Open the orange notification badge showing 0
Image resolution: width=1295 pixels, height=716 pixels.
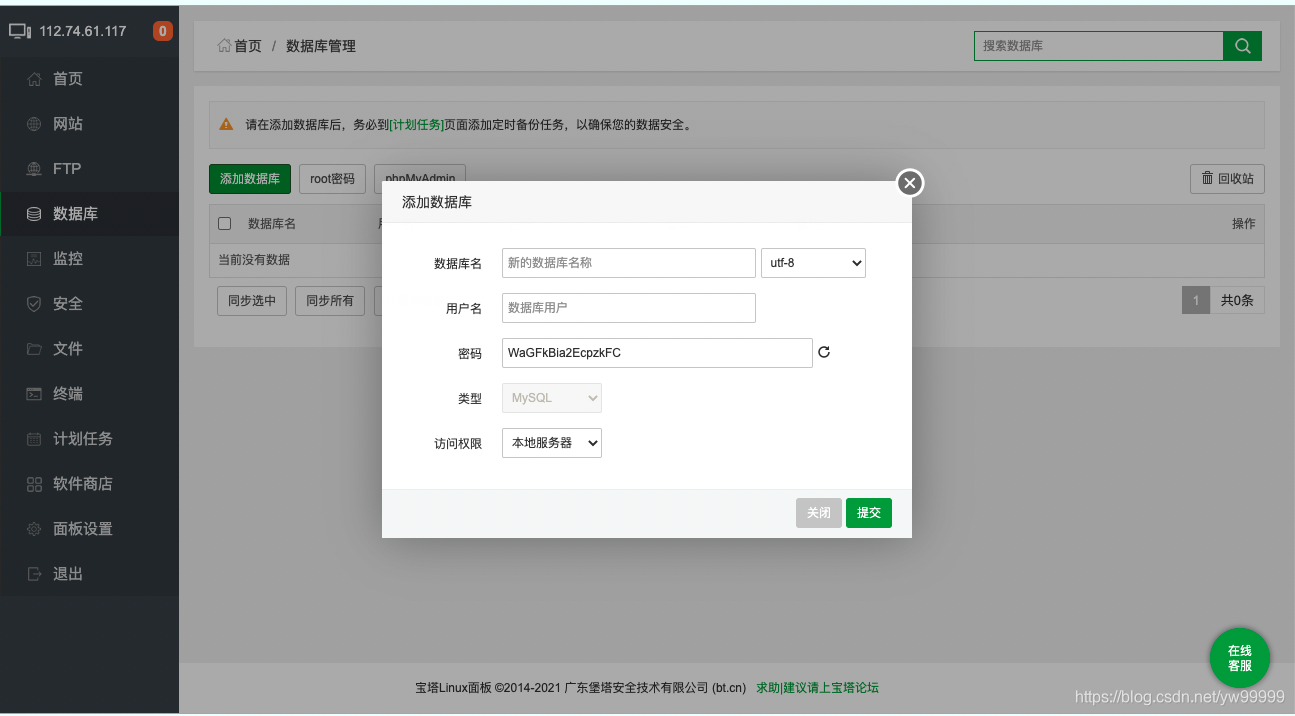163,31
